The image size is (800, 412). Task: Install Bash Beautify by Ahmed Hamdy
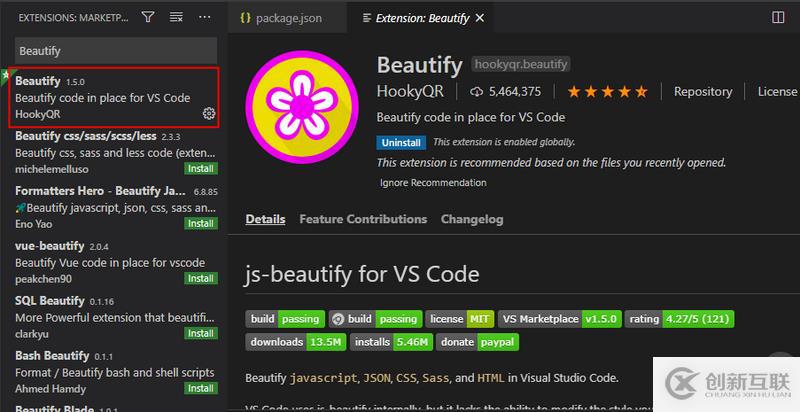pyautogui.click(x=201, y=389)
